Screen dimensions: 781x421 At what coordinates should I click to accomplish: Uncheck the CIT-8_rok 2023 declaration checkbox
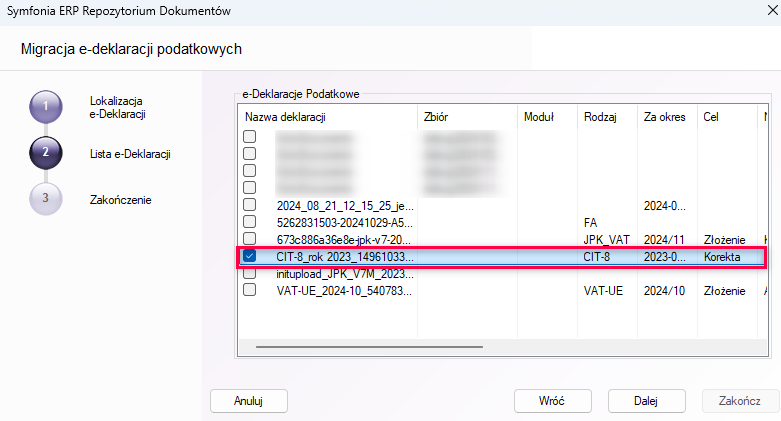pos(250,256)
